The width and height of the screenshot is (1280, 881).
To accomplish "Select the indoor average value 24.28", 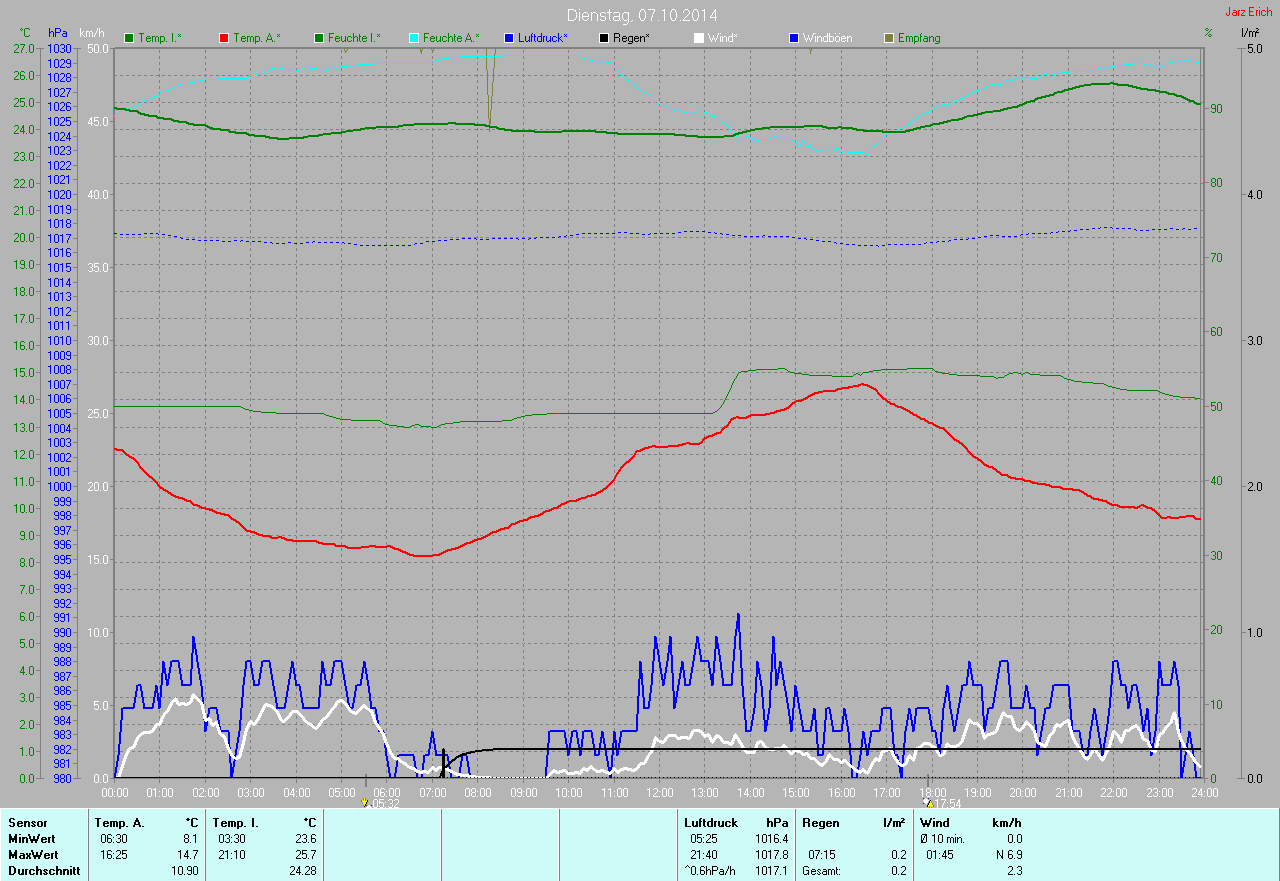I will coord(301,871).
